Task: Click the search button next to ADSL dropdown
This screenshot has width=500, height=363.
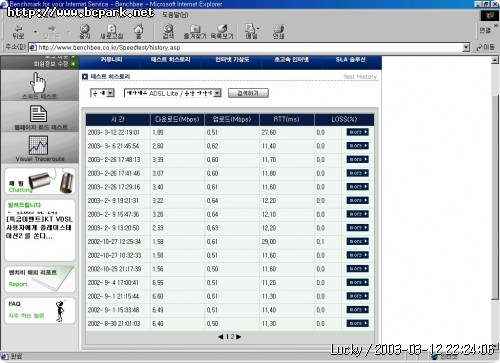Action: 248,93
